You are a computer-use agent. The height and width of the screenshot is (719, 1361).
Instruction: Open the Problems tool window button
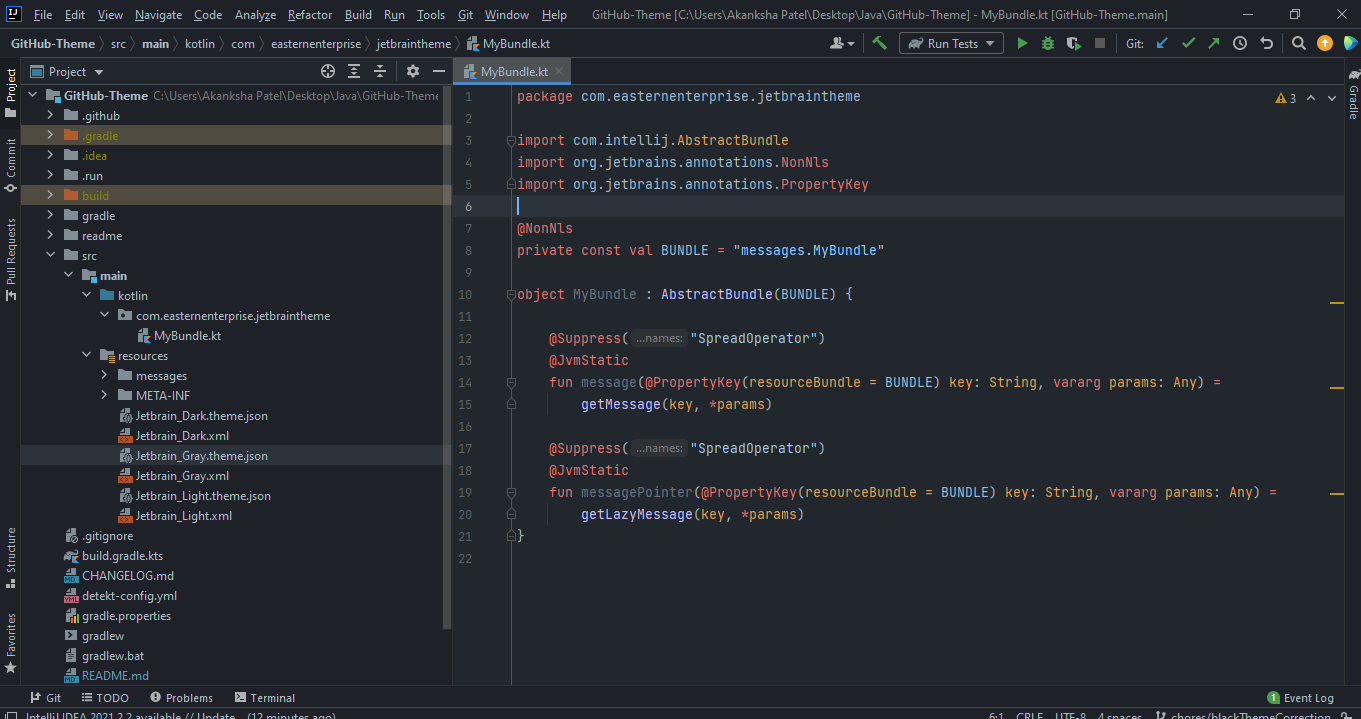pos(181,698)
